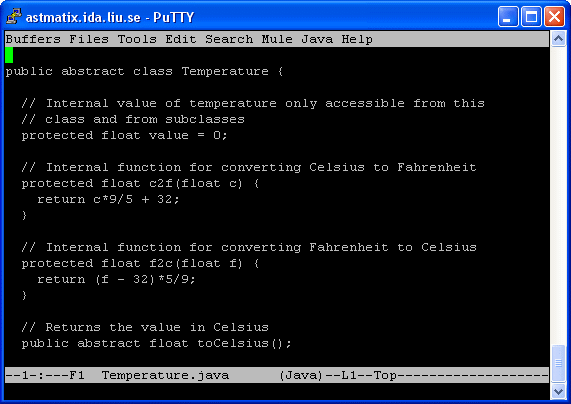Click the scrollbar up arrow

(558, 38)
